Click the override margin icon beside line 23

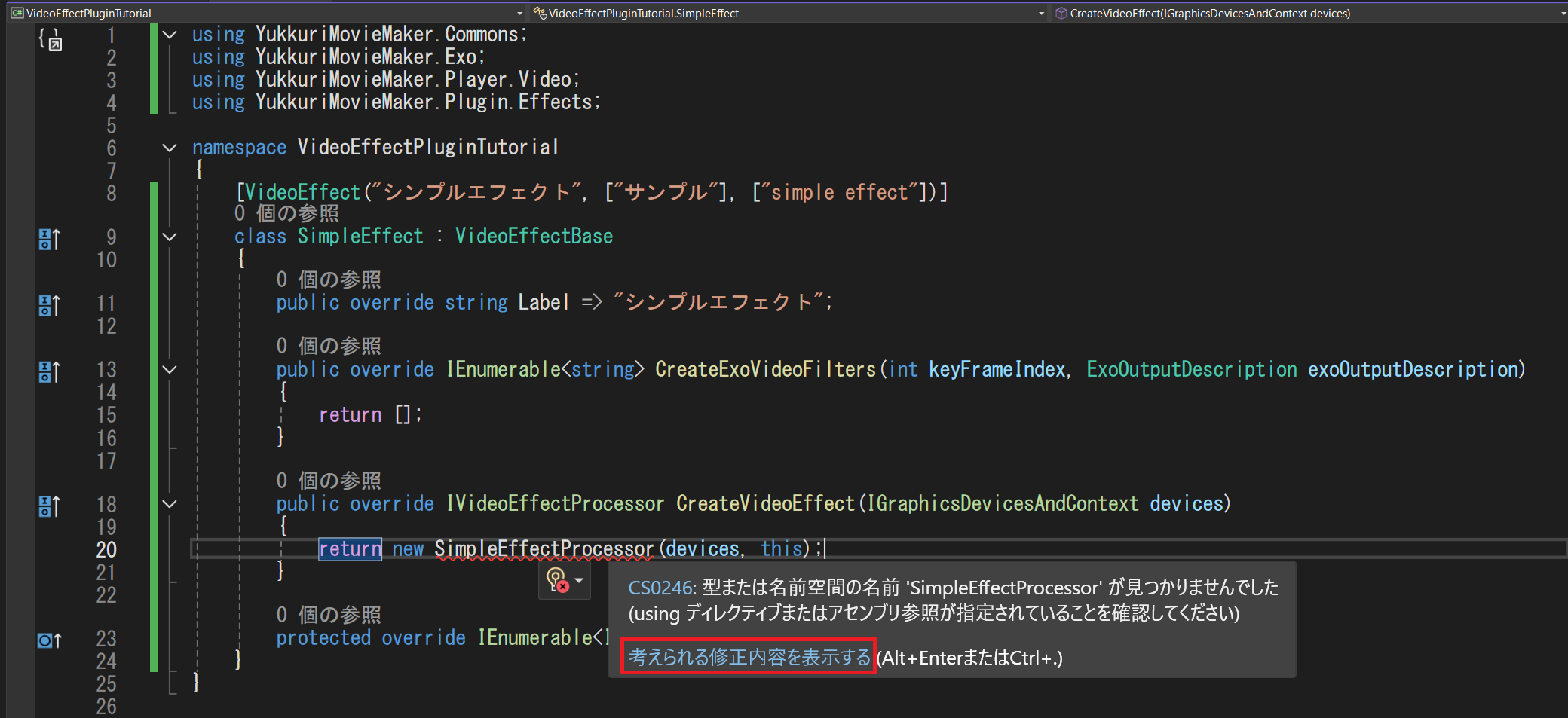50,640
